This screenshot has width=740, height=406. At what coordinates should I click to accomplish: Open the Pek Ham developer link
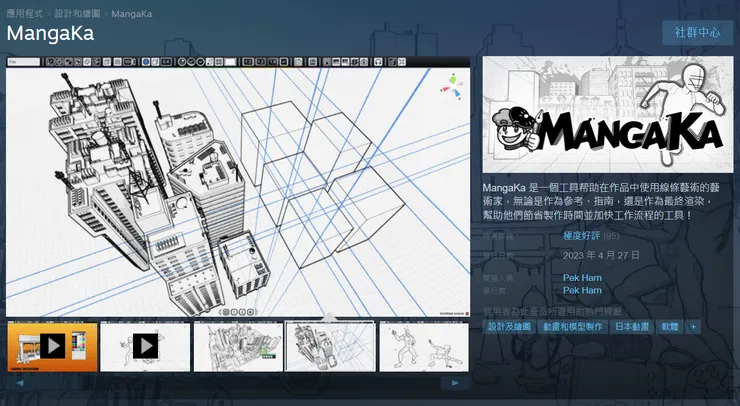click(582, 278)
